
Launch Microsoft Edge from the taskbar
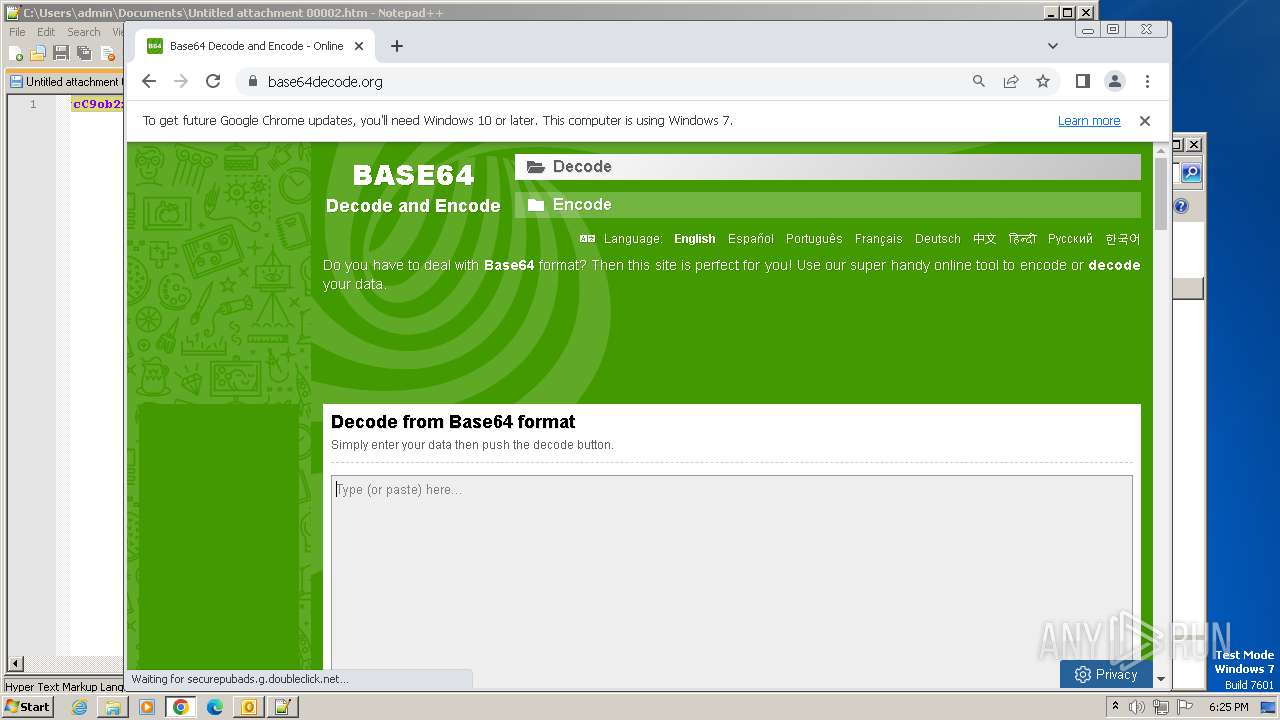click(215, 707)
